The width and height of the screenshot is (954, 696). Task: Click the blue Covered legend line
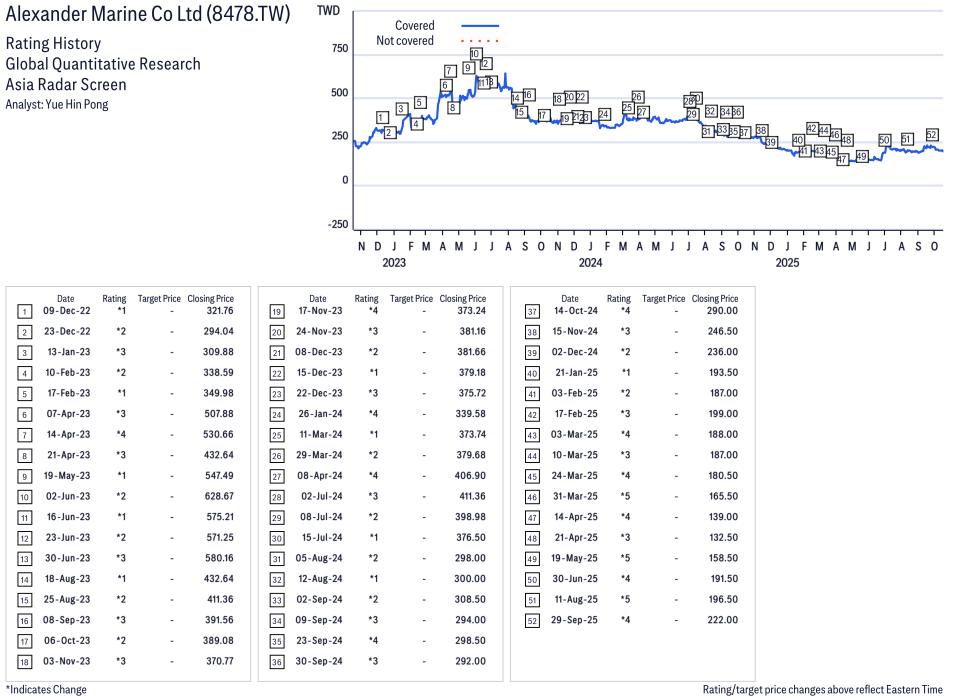point(479,25)
